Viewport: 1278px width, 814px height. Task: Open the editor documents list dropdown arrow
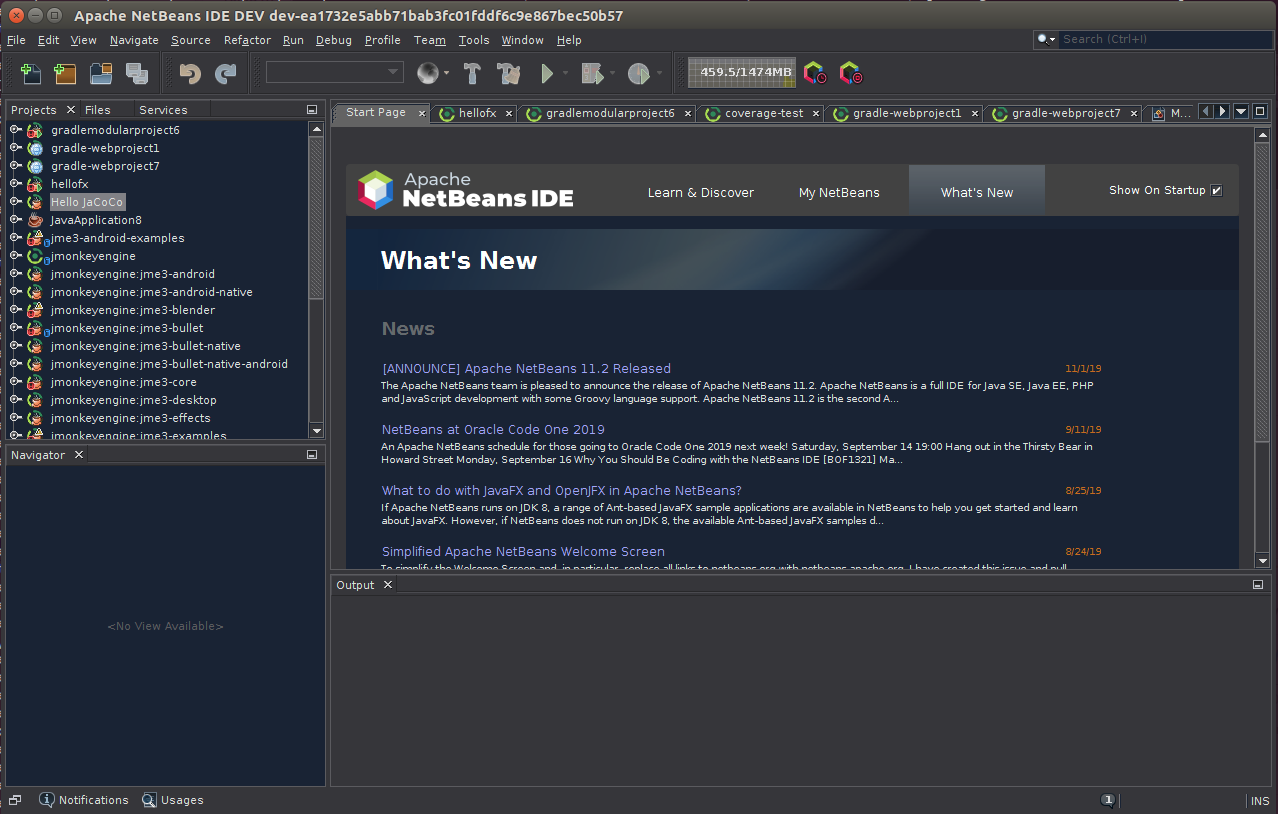1241,111
